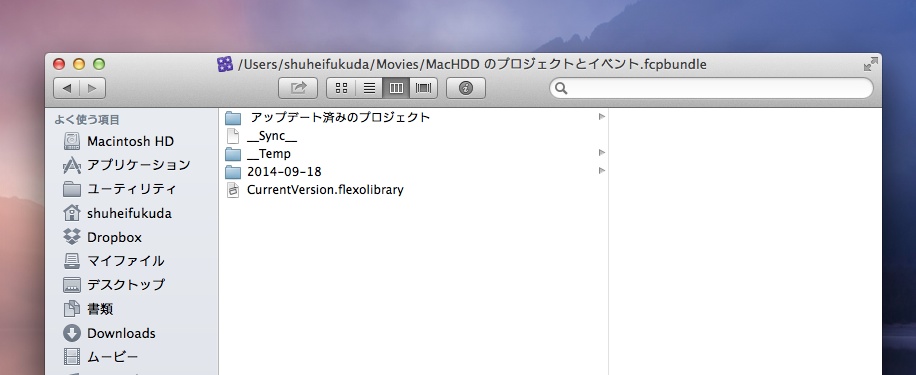Screen dimensions: 916x375
Task: Open アプリケーション in the sidebar
Action: (138, 165)
